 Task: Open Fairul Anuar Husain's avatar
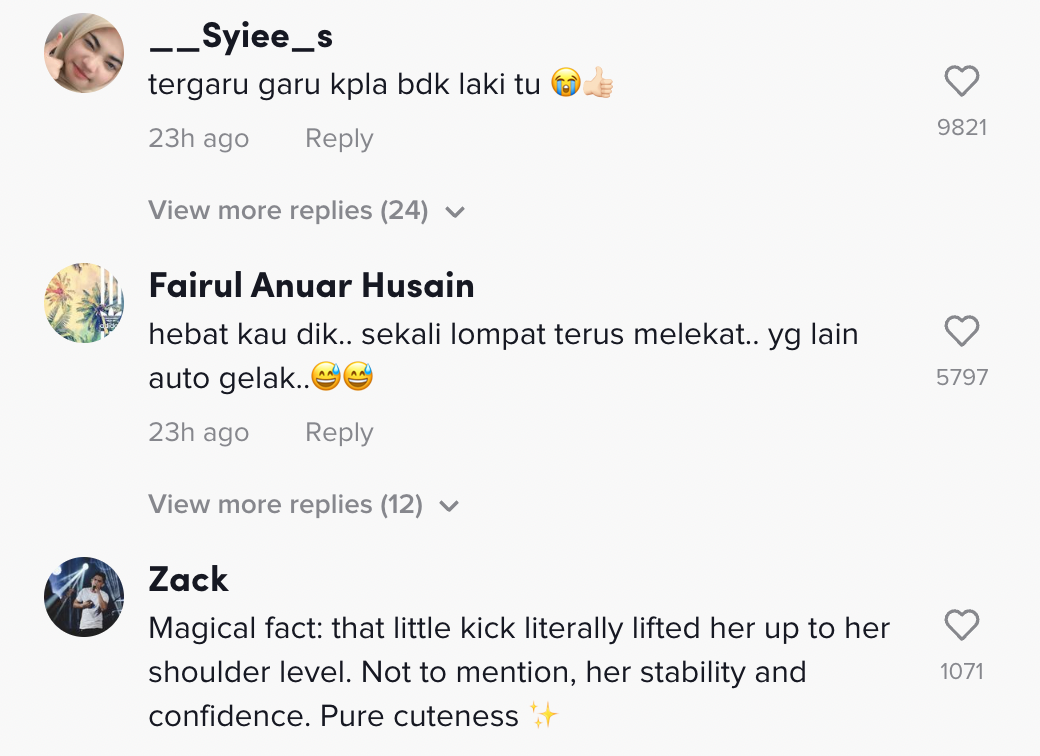(84, 303)
